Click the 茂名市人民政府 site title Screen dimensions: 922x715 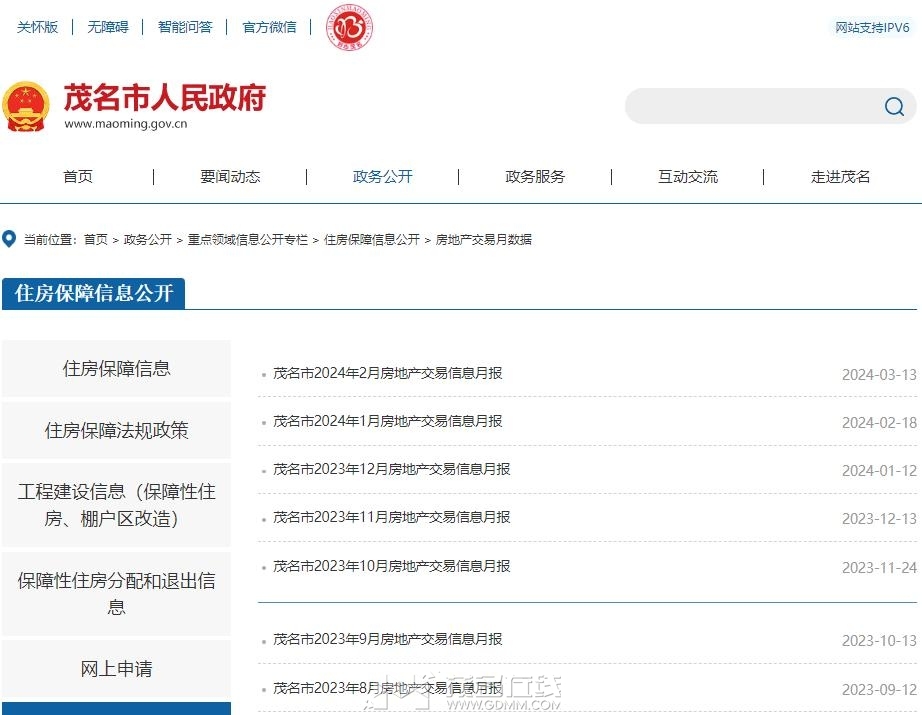165,98
